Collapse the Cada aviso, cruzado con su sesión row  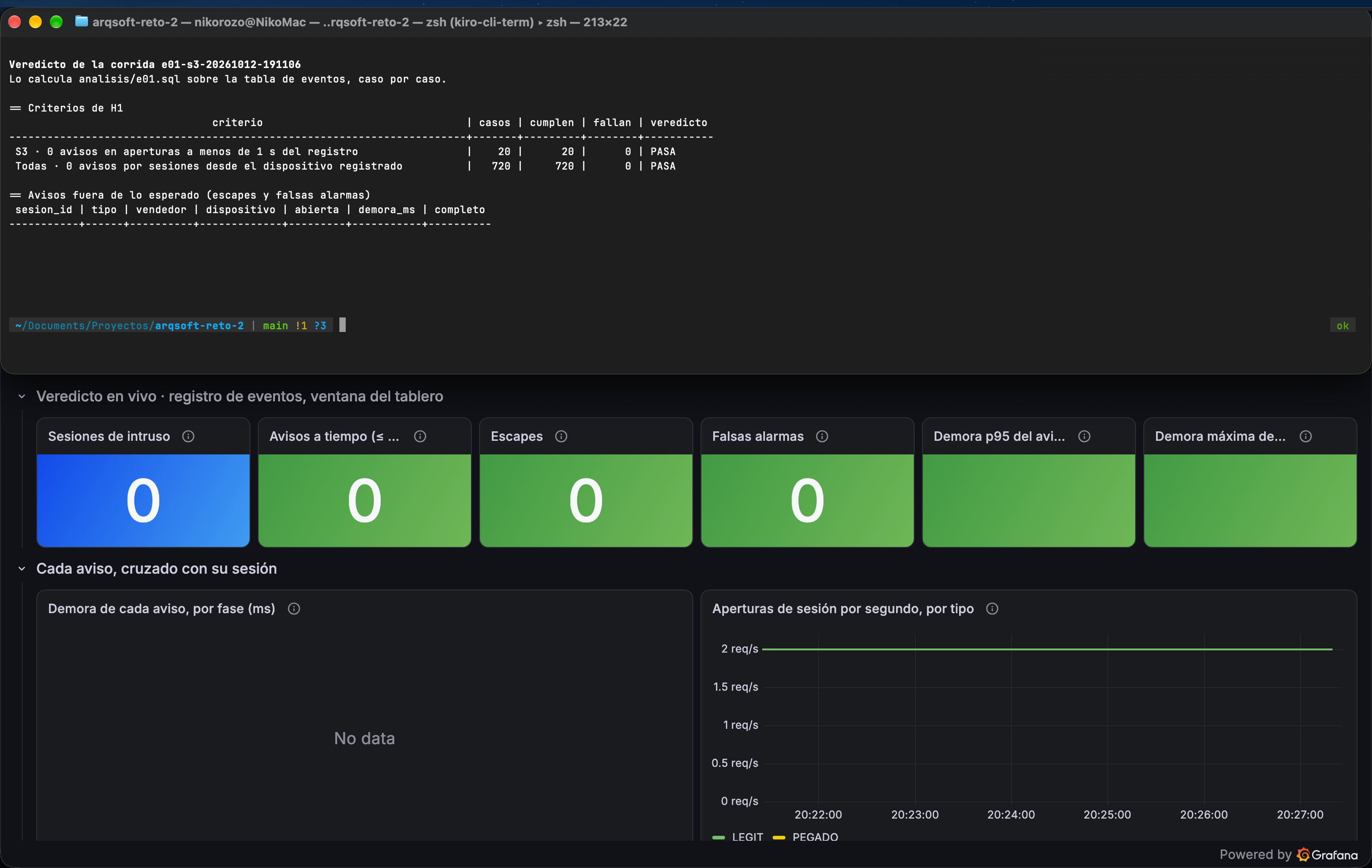coord(22,568)
